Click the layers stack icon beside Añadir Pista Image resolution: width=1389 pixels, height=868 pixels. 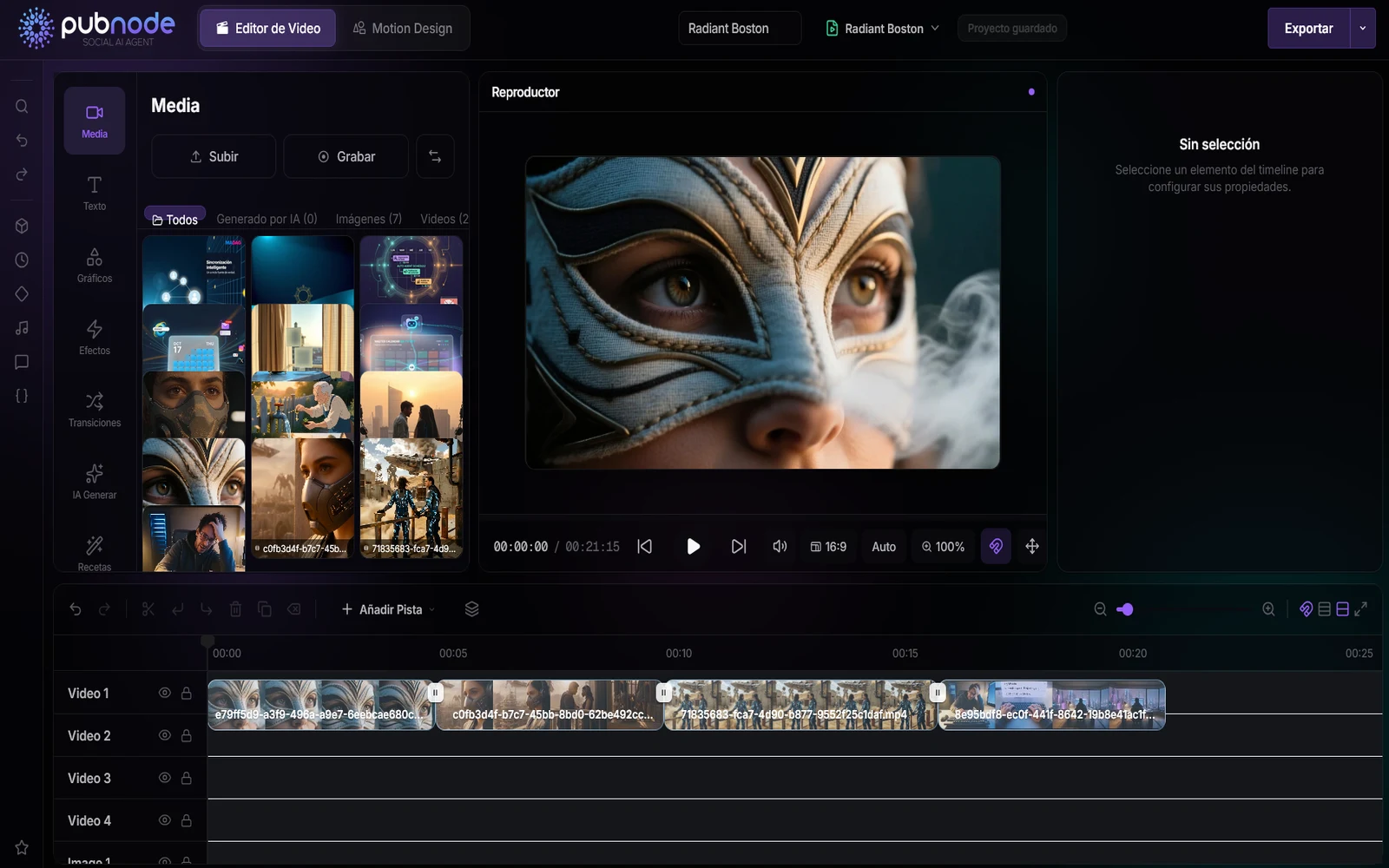point(471,609)
